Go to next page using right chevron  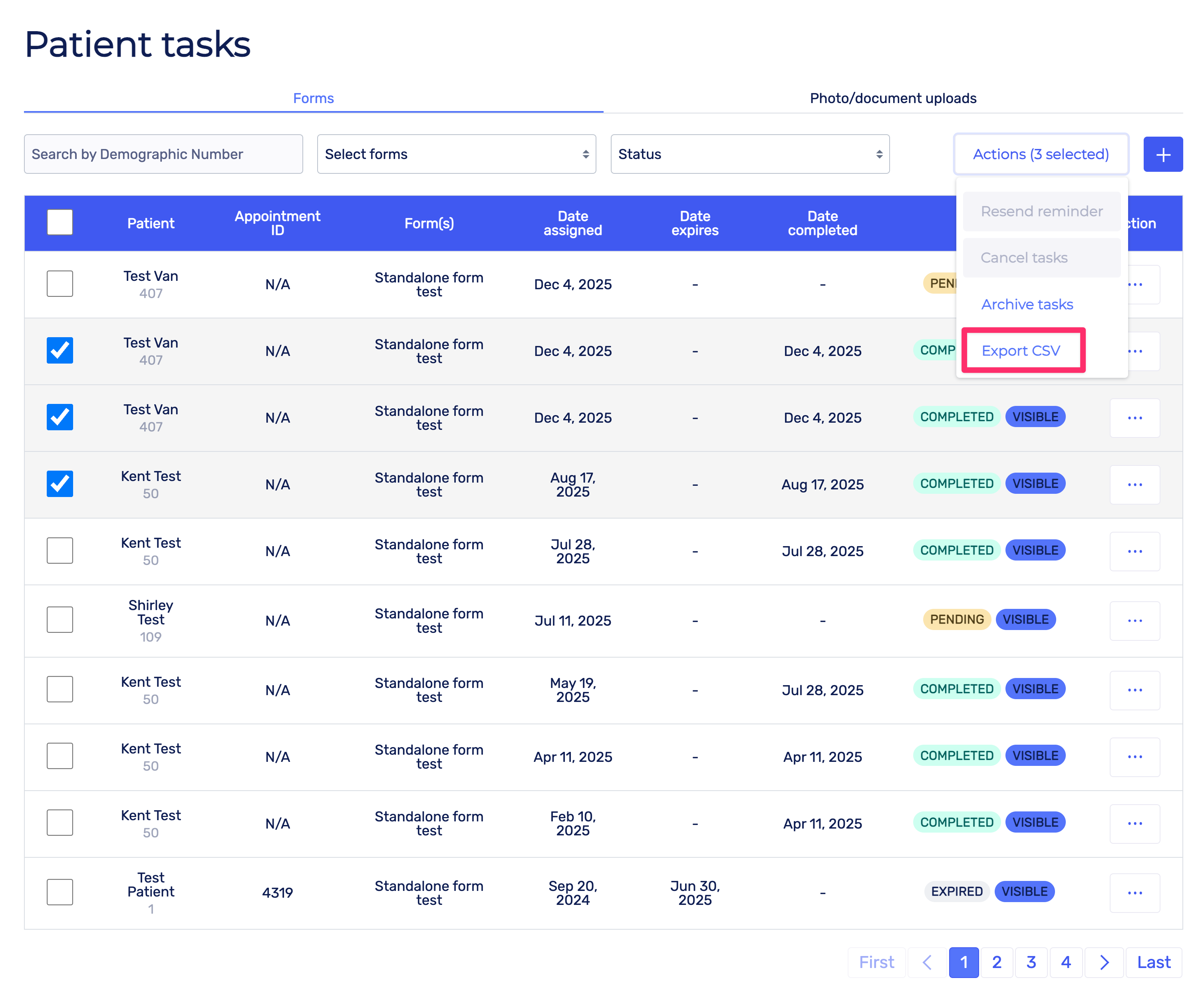(x=1104, y=962)
